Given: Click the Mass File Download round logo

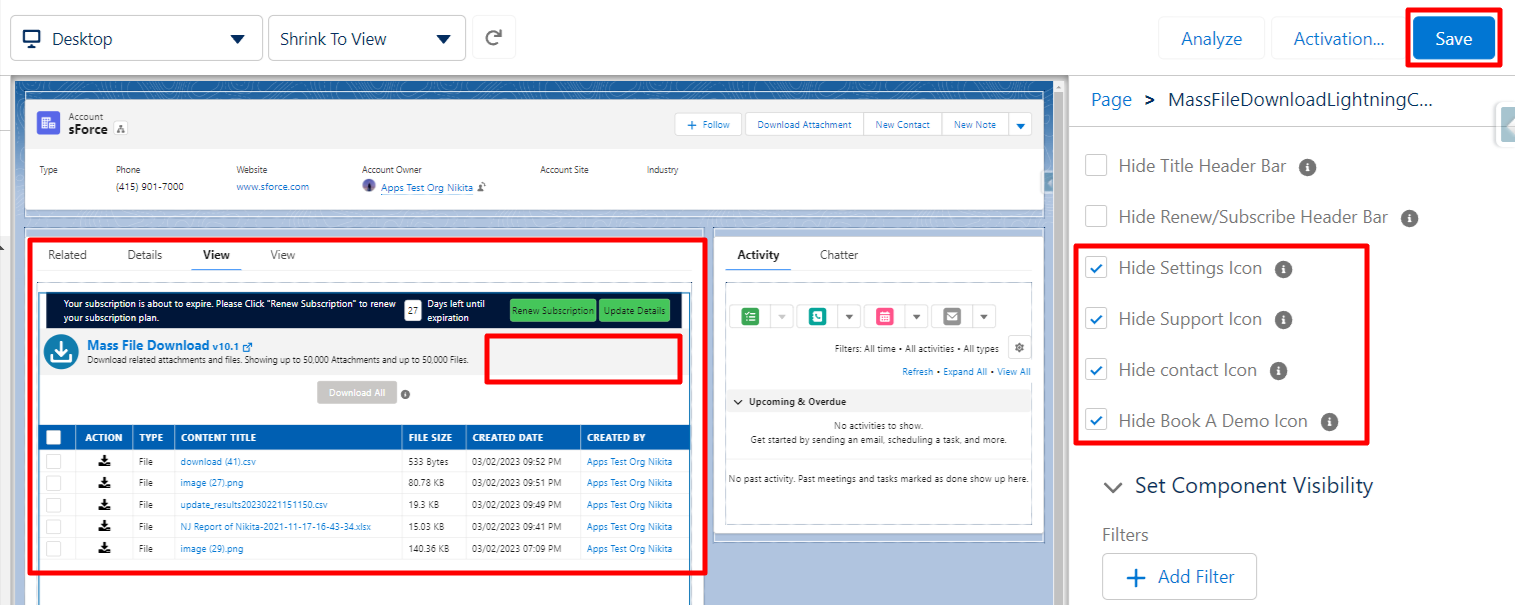Looking at the screenshot, I should pos(62,353).
